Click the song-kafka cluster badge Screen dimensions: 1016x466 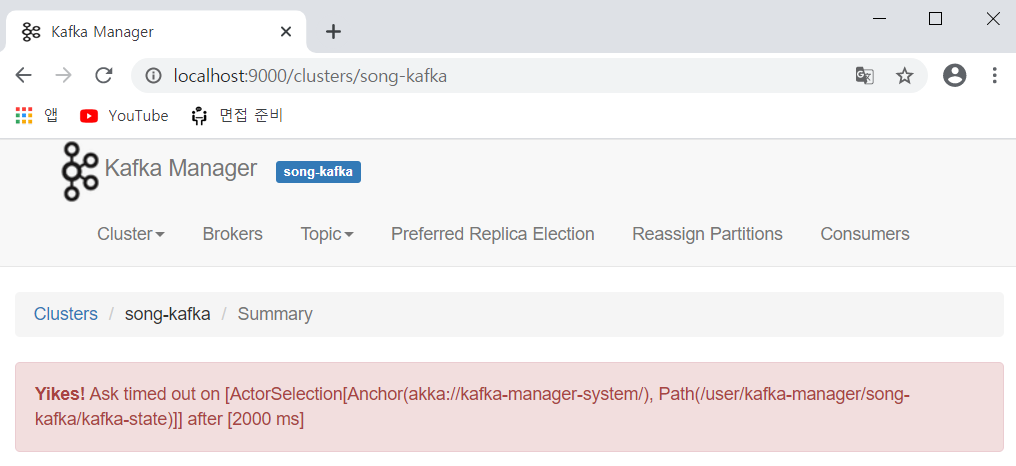[x=318, y=172]
